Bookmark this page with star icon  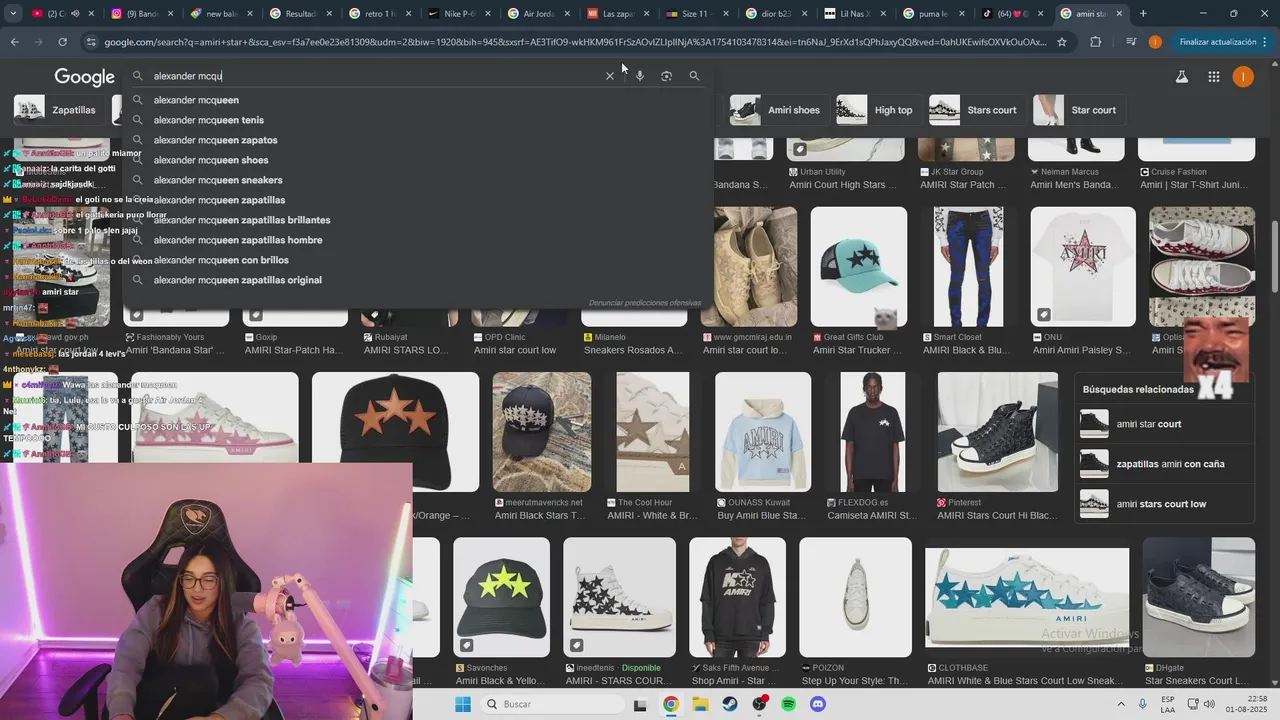point(1061,42)
